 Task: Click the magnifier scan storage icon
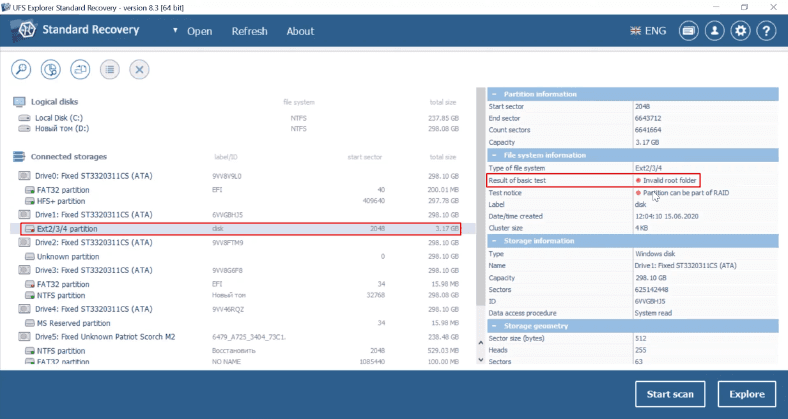[x=21, y=69]
